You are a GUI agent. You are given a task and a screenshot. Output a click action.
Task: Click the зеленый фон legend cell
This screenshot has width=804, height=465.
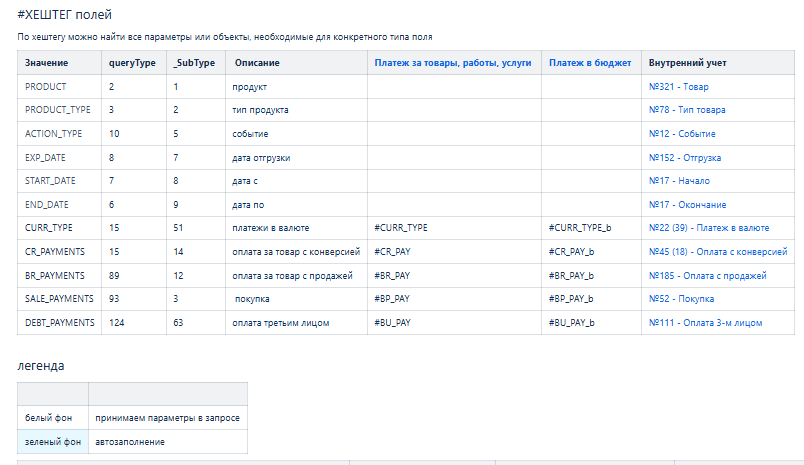(x=51, y=441)
